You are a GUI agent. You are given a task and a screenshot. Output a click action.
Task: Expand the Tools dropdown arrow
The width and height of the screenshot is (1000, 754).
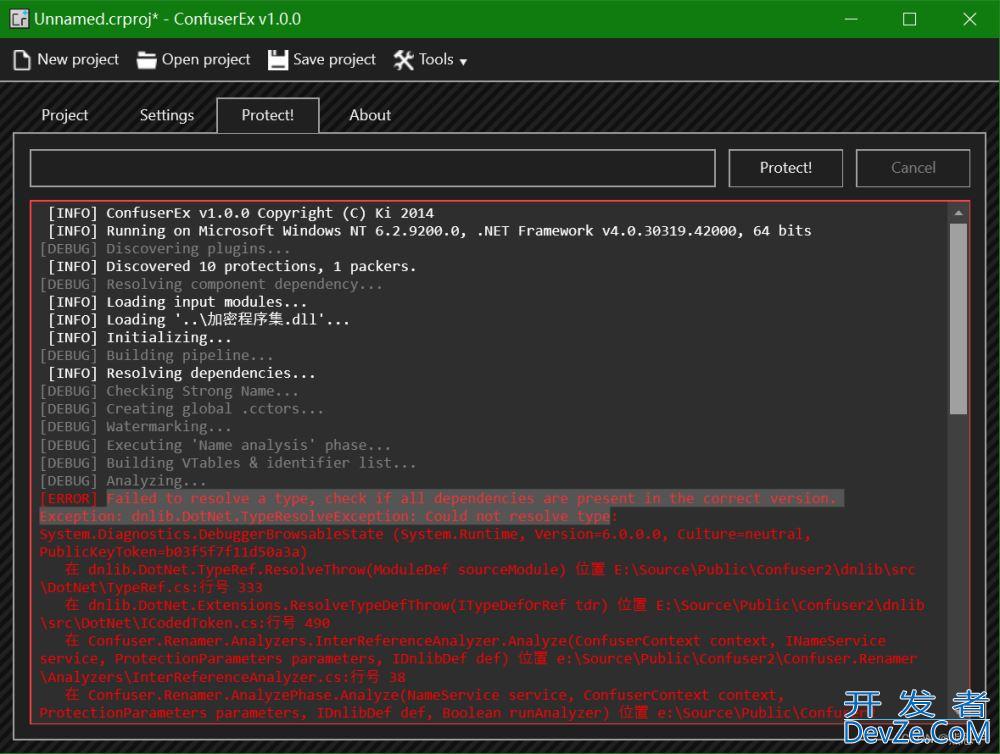463,62
